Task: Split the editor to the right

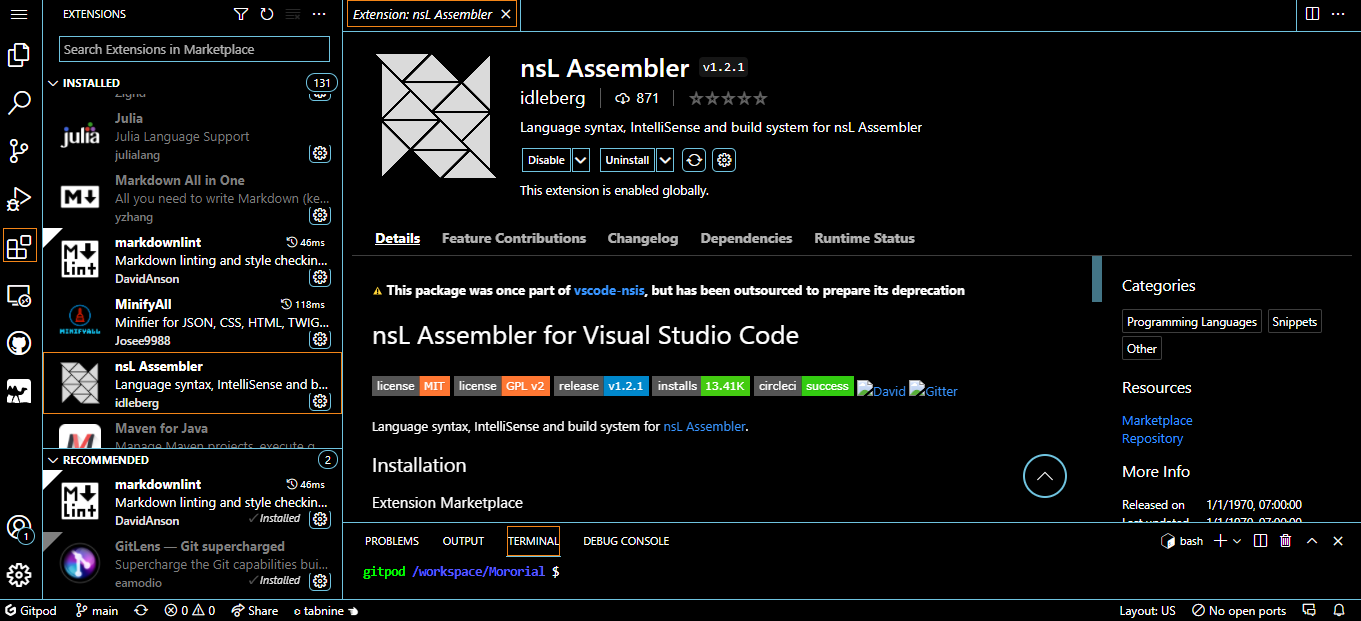Action: [1312, 14]
